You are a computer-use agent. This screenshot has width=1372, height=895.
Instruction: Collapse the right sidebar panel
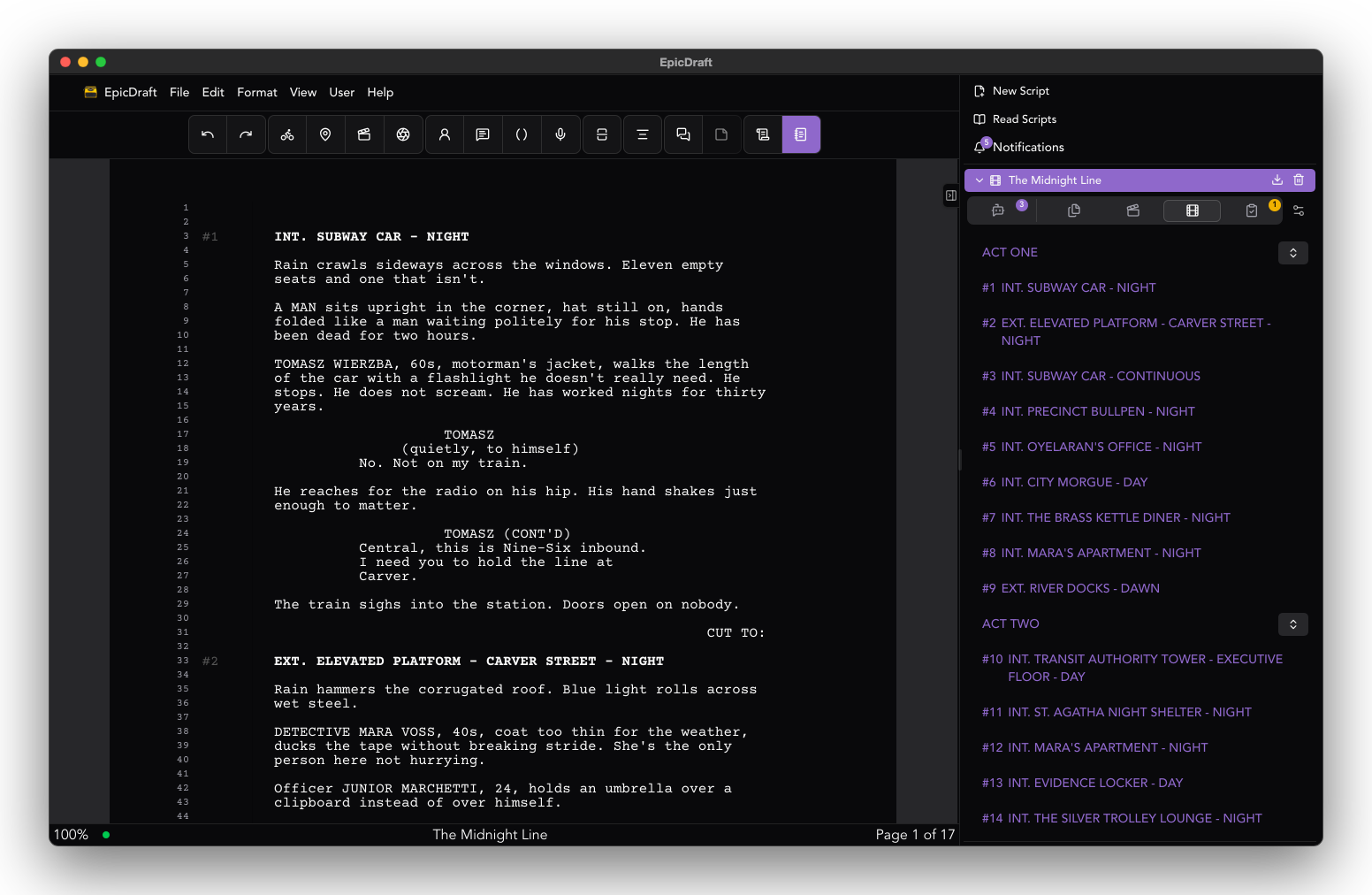(951, 195)
